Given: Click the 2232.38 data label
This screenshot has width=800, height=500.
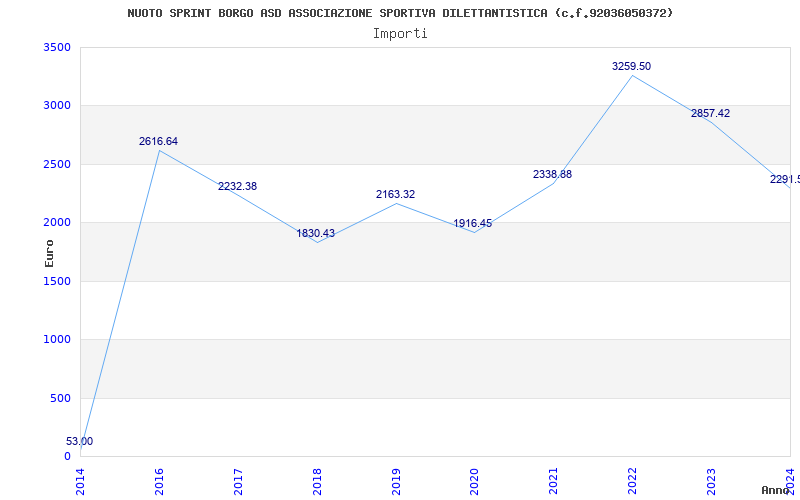Looking at the screenshot, I should click(x=237, y=186).
